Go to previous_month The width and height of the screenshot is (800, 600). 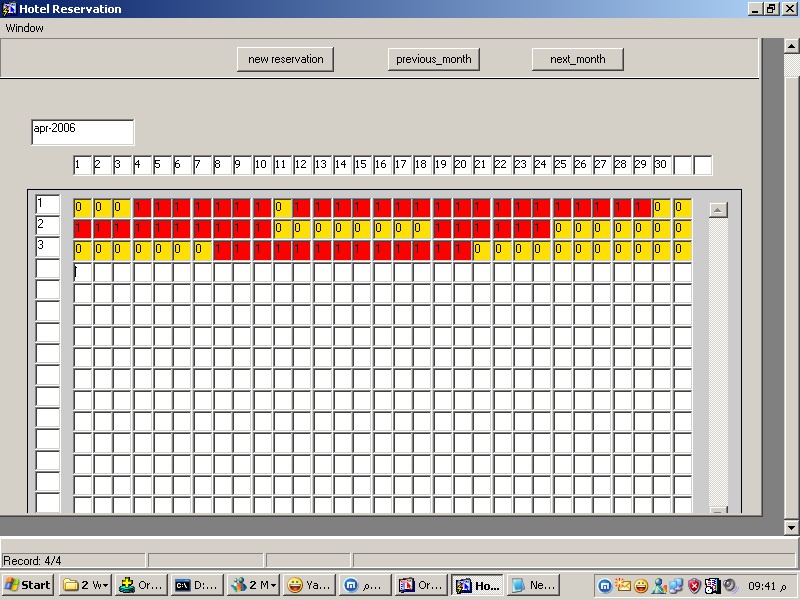pos(433,59)
